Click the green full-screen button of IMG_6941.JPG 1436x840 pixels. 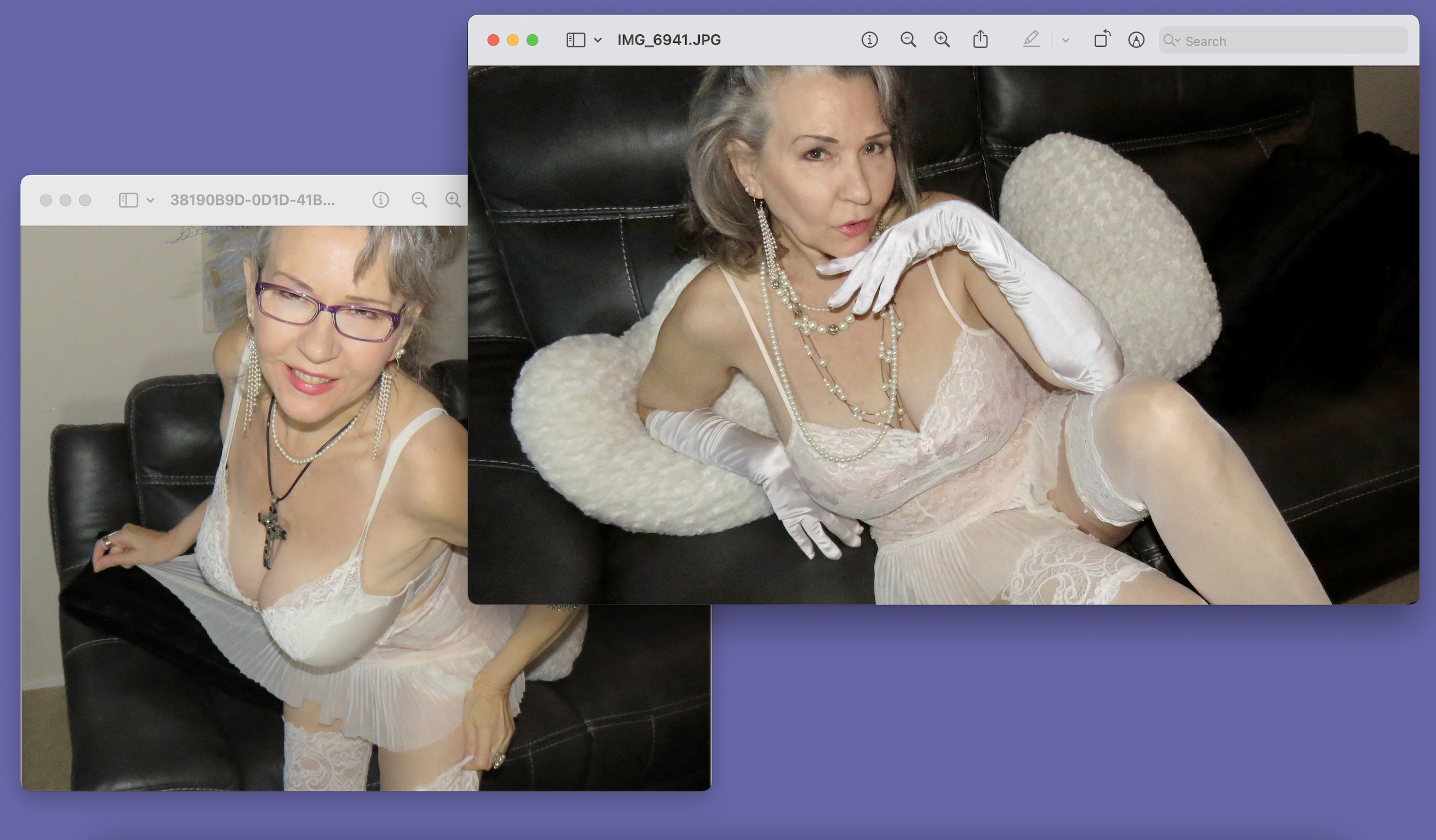click(532, 40)
